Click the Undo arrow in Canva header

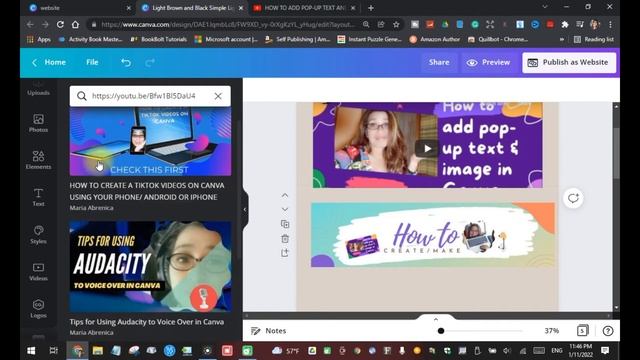coord(126,62)
